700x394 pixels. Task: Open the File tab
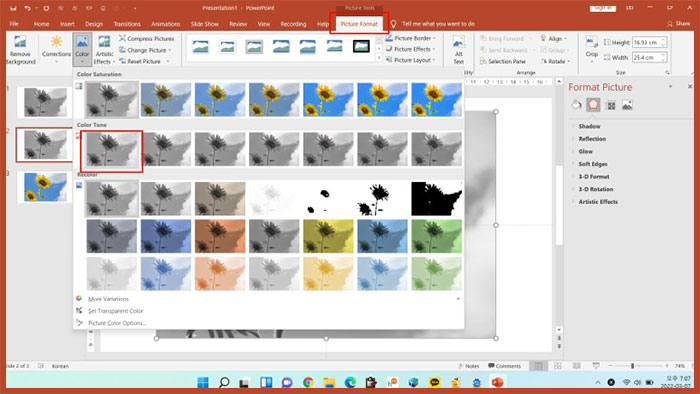[14, 24]
